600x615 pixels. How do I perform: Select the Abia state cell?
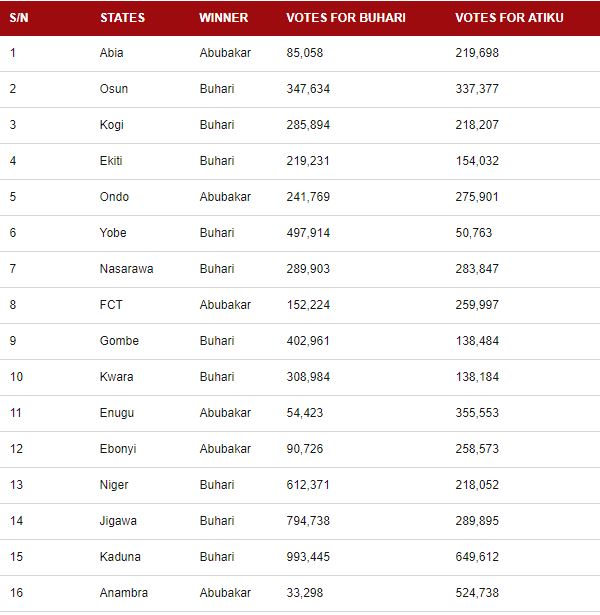coord(111,53)
